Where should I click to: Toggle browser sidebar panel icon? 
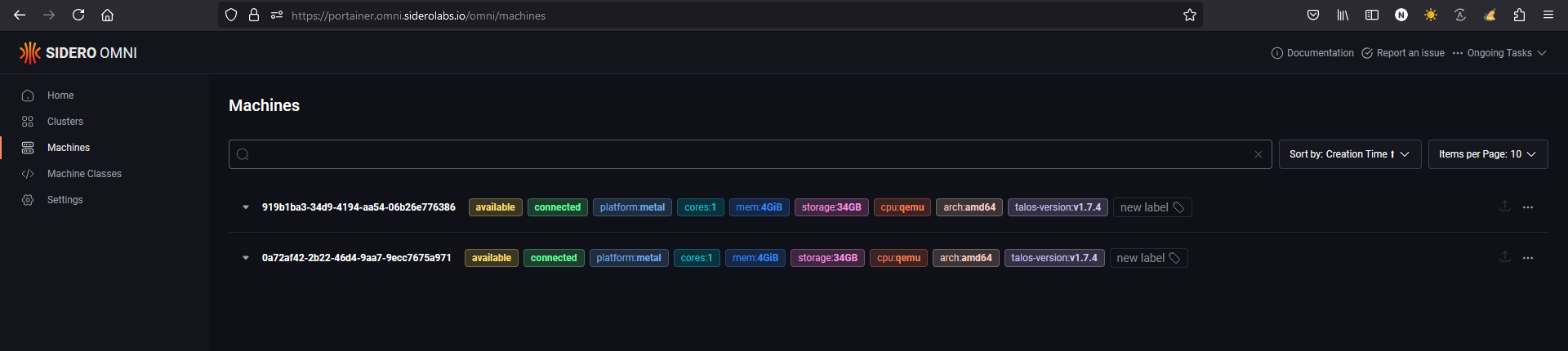click(x=1372, y=15)
